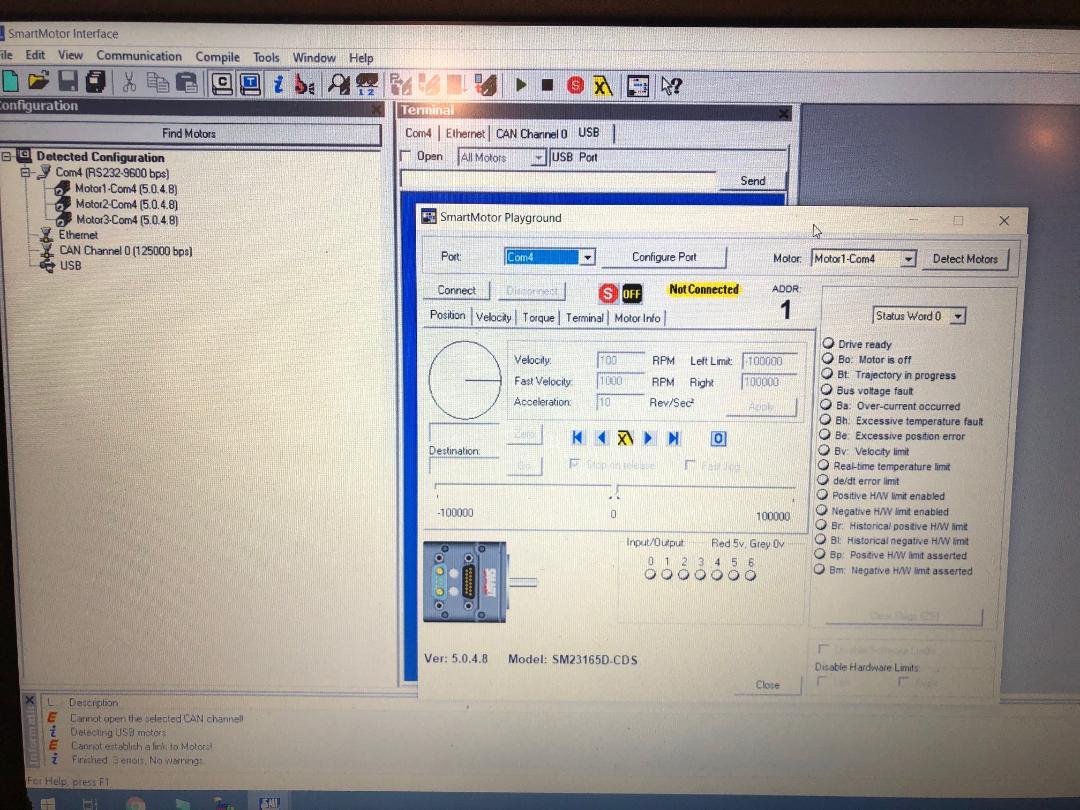Open the Tools menu
Screen dimensions: 1080x810
coord(266,58)
